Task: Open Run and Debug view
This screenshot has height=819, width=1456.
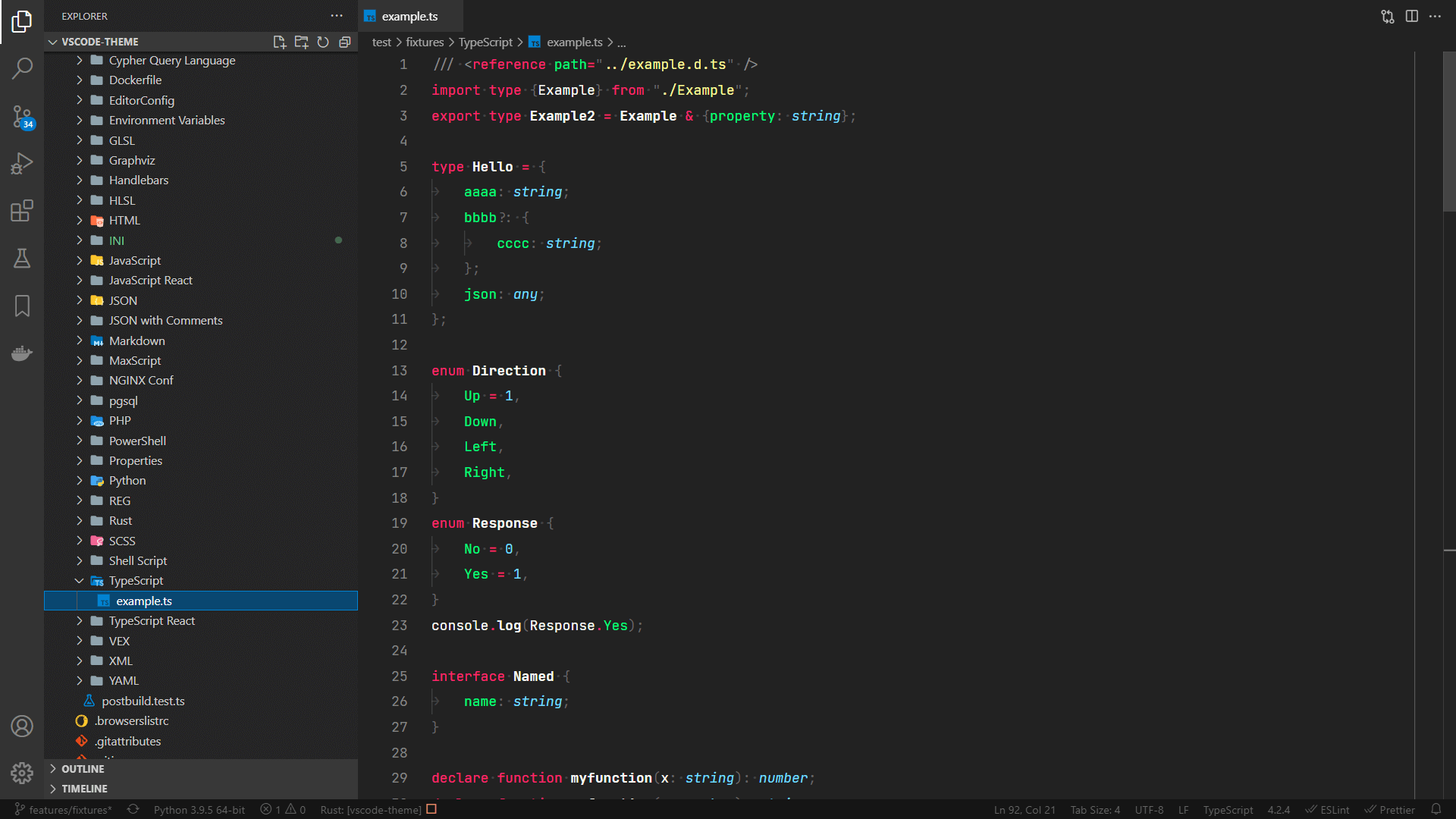Action: (22, 163)
